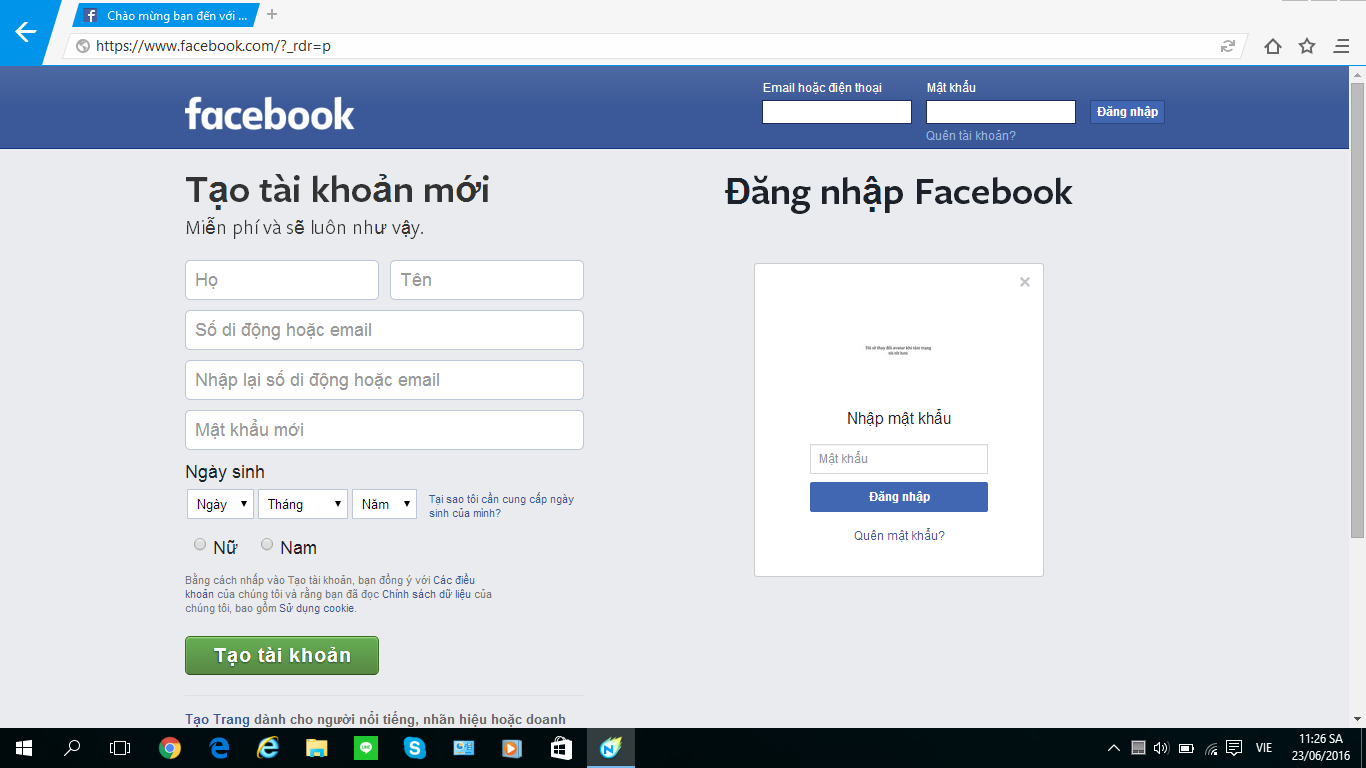
Task: Open Google Chrome from the taskbar
Action: click(x=170, y=748)
